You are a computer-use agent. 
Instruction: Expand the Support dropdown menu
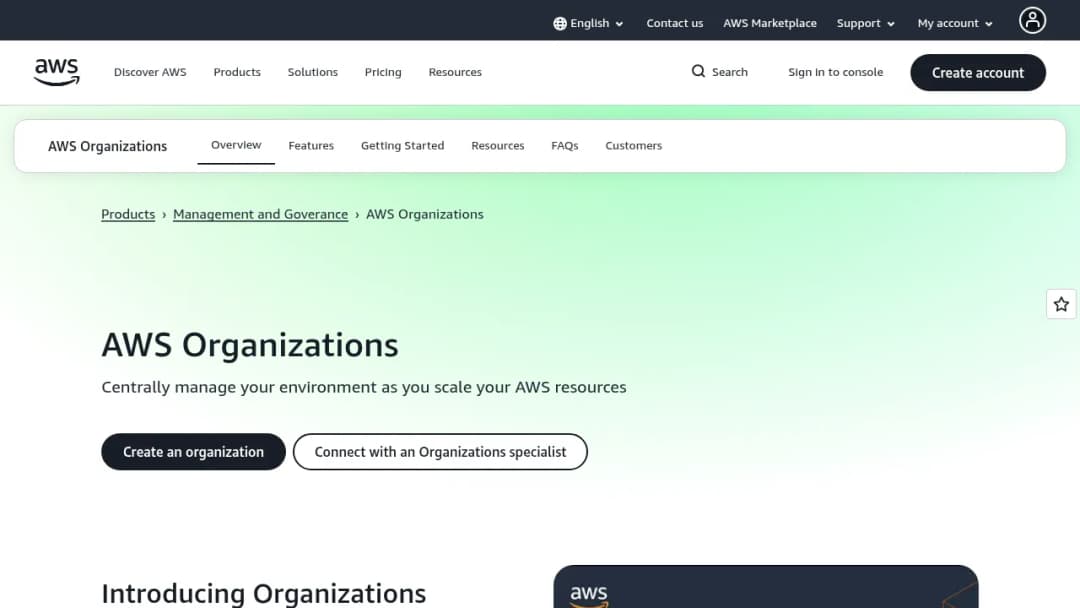(866, 23)
